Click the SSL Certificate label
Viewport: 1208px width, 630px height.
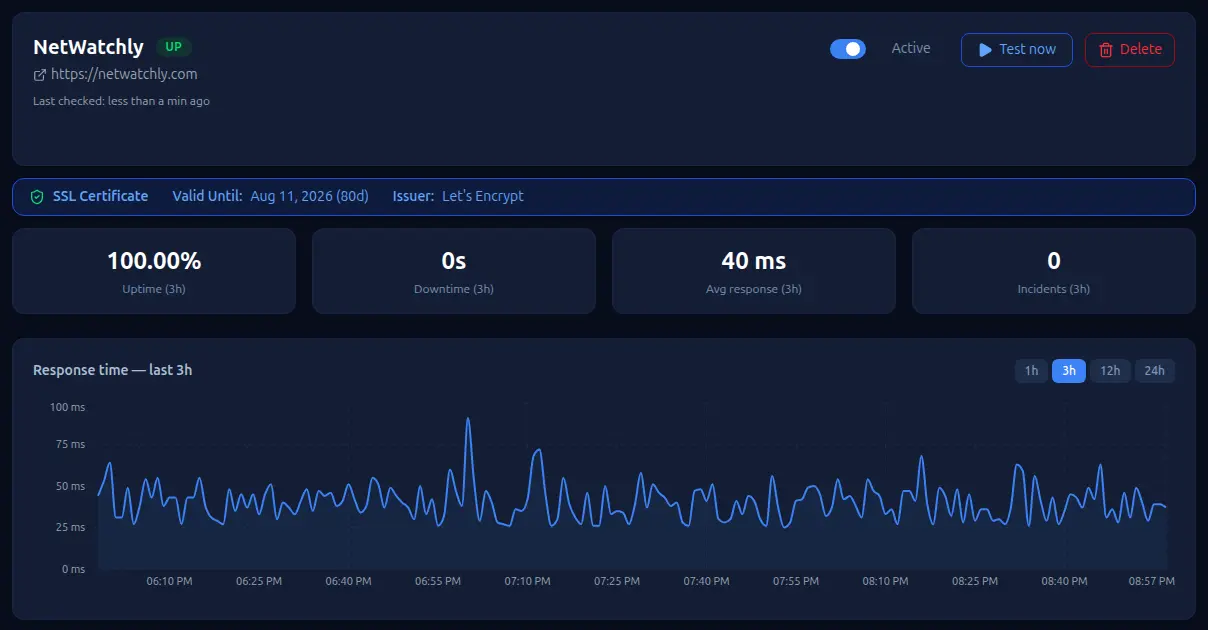coord(100,196)
